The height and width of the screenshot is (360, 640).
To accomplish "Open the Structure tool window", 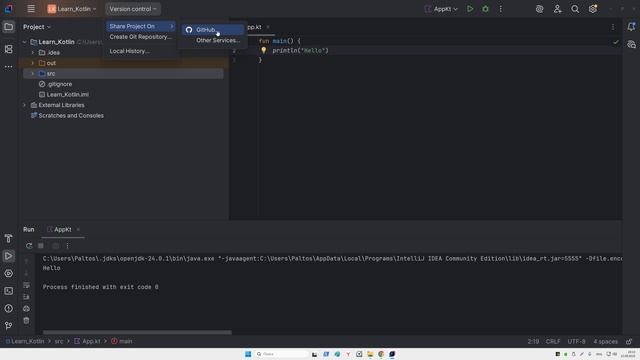I will tap(9, 49).
